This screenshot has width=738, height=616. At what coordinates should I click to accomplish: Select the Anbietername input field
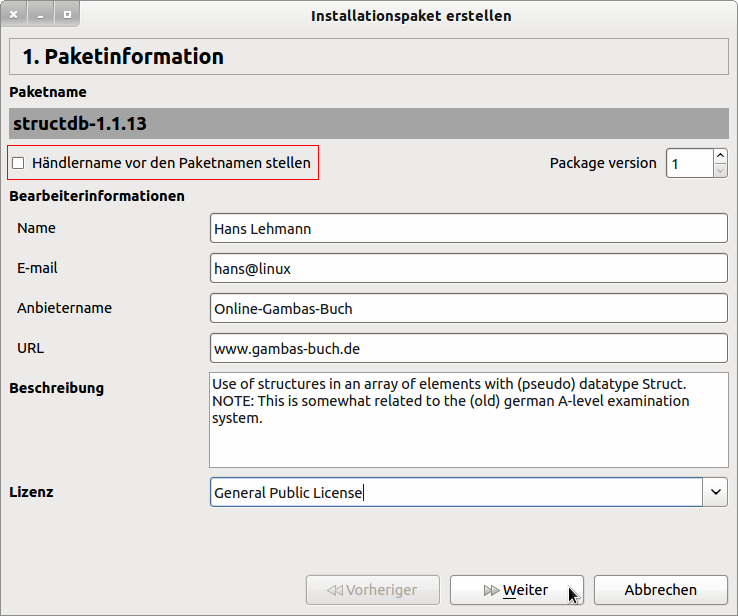[468, 308]
